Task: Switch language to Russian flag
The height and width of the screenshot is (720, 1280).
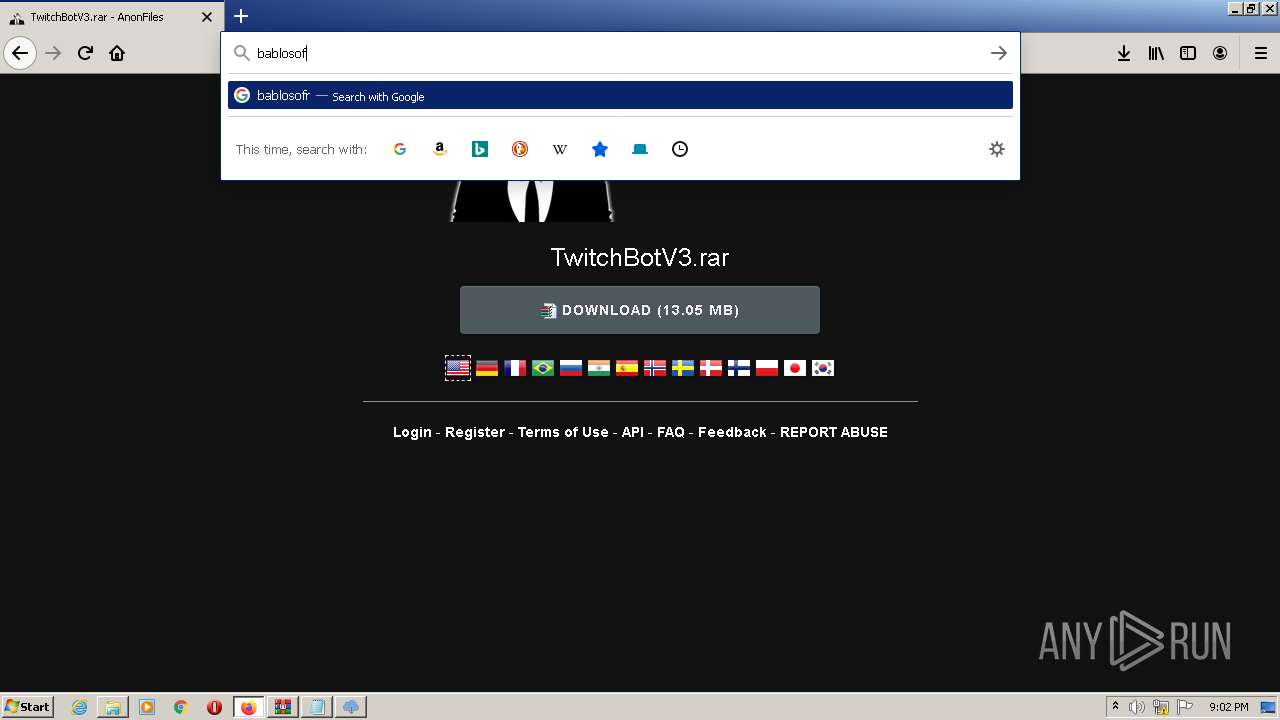Action: (571, 368)
